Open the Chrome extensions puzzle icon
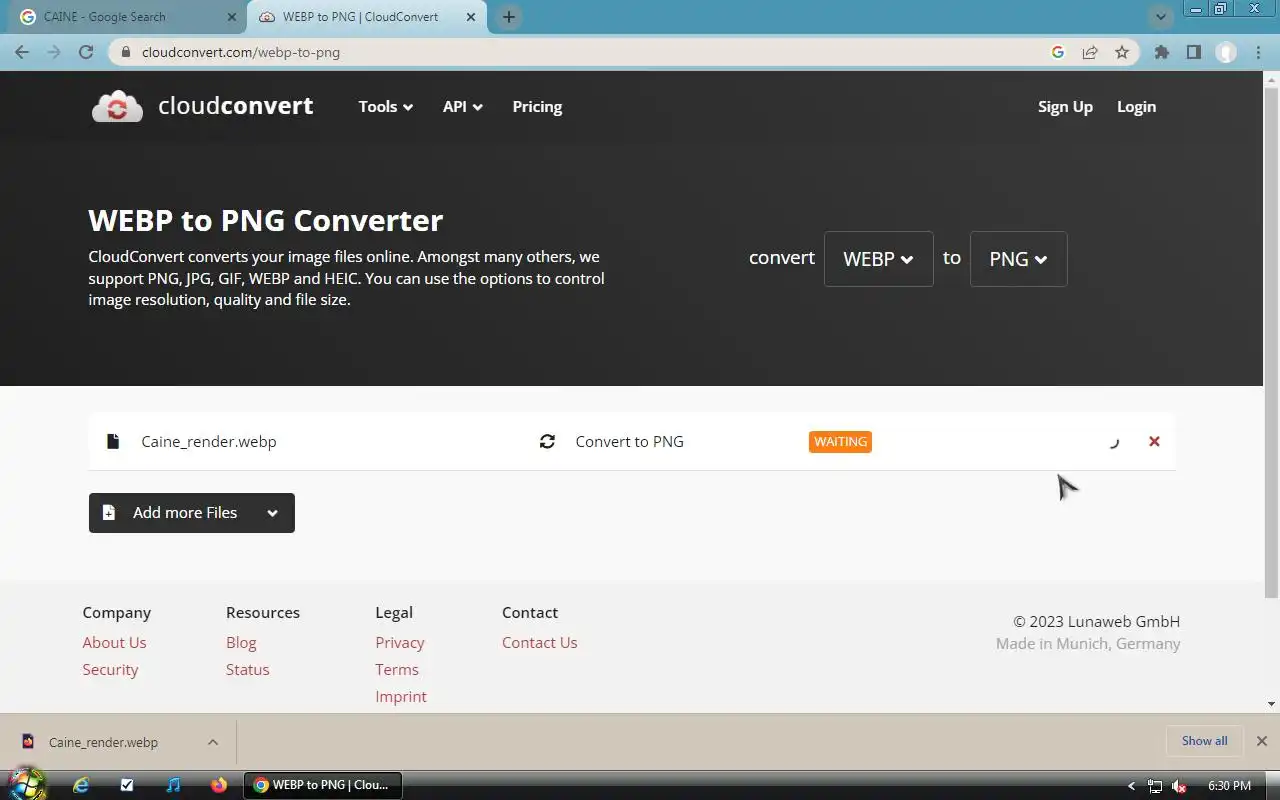1280x800 pixels. coord(1161,52)
